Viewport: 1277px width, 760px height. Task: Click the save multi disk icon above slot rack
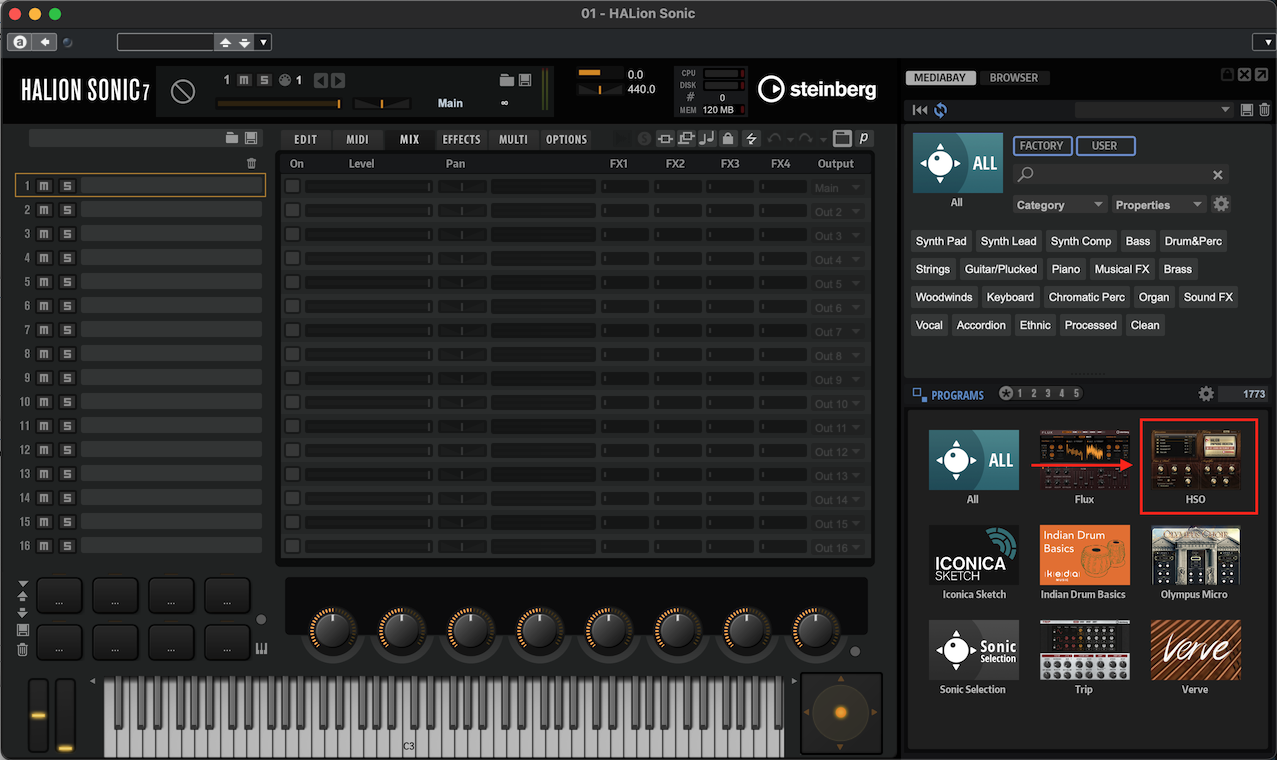pyautogui.click(x=250, y=138)
